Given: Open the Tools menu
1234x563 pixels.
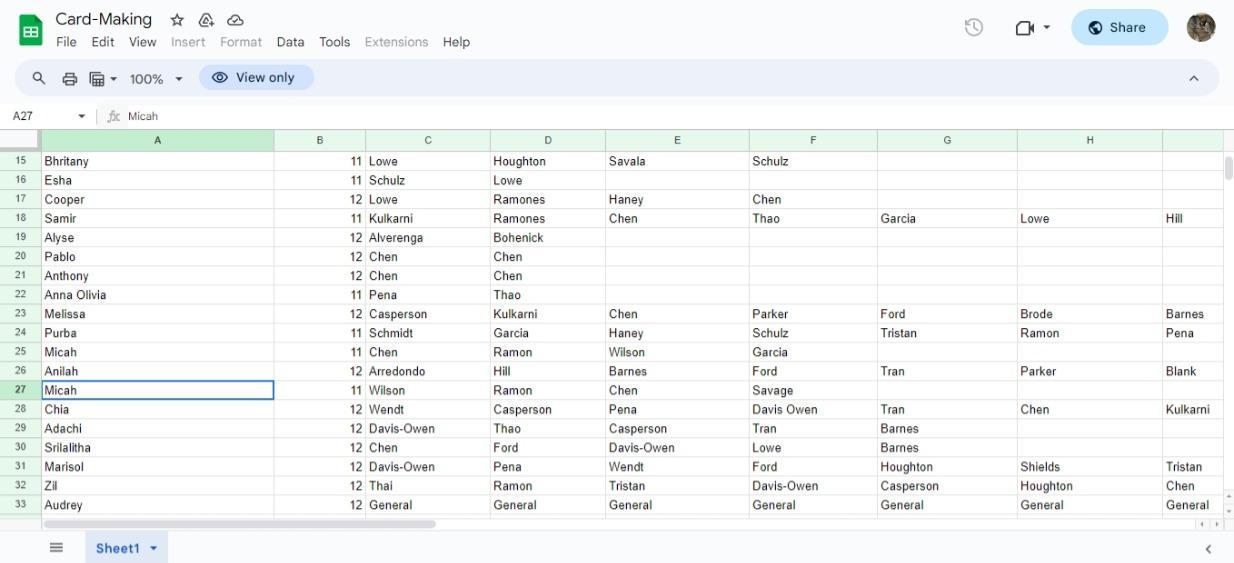Looking at the screenshot, I should tap(334, 42).
